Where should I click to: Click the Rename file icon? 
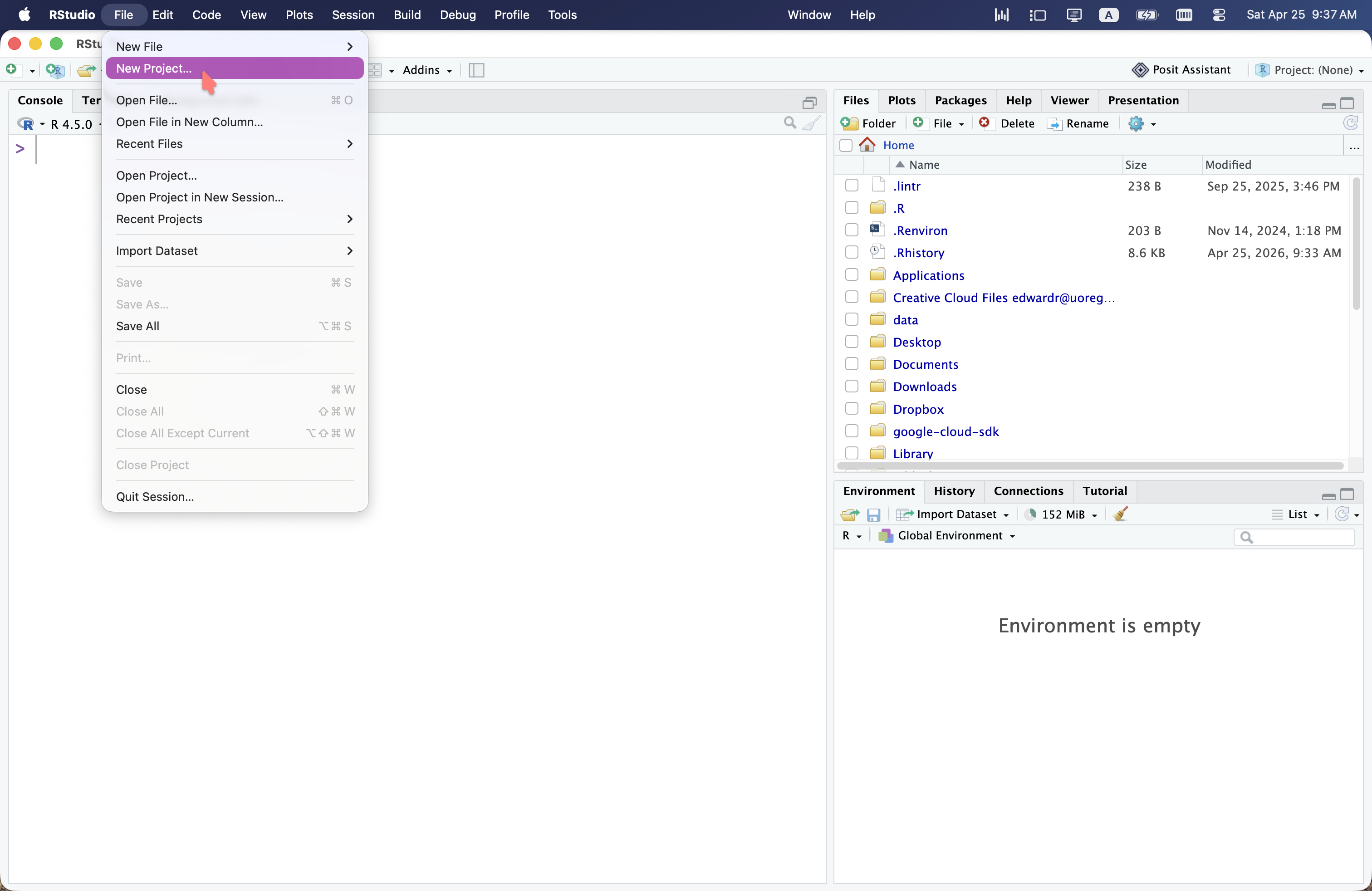pos(1055,124)
